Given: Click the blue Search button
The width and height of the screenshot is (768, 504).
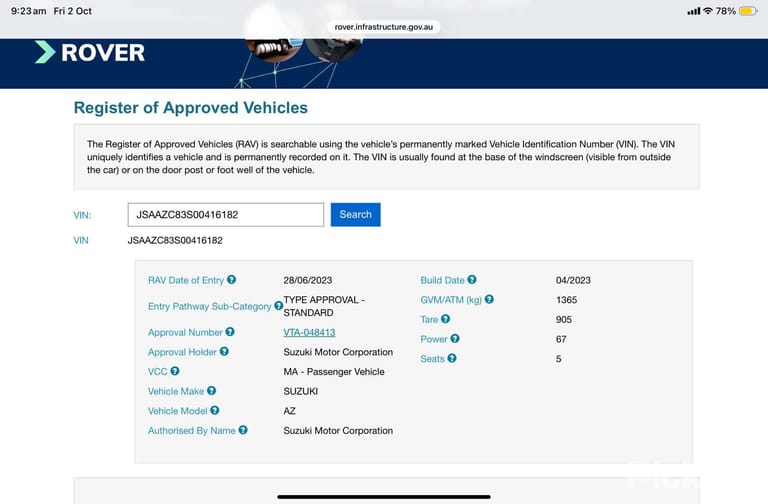Looking at the screenshot, I should click(356, 215).
